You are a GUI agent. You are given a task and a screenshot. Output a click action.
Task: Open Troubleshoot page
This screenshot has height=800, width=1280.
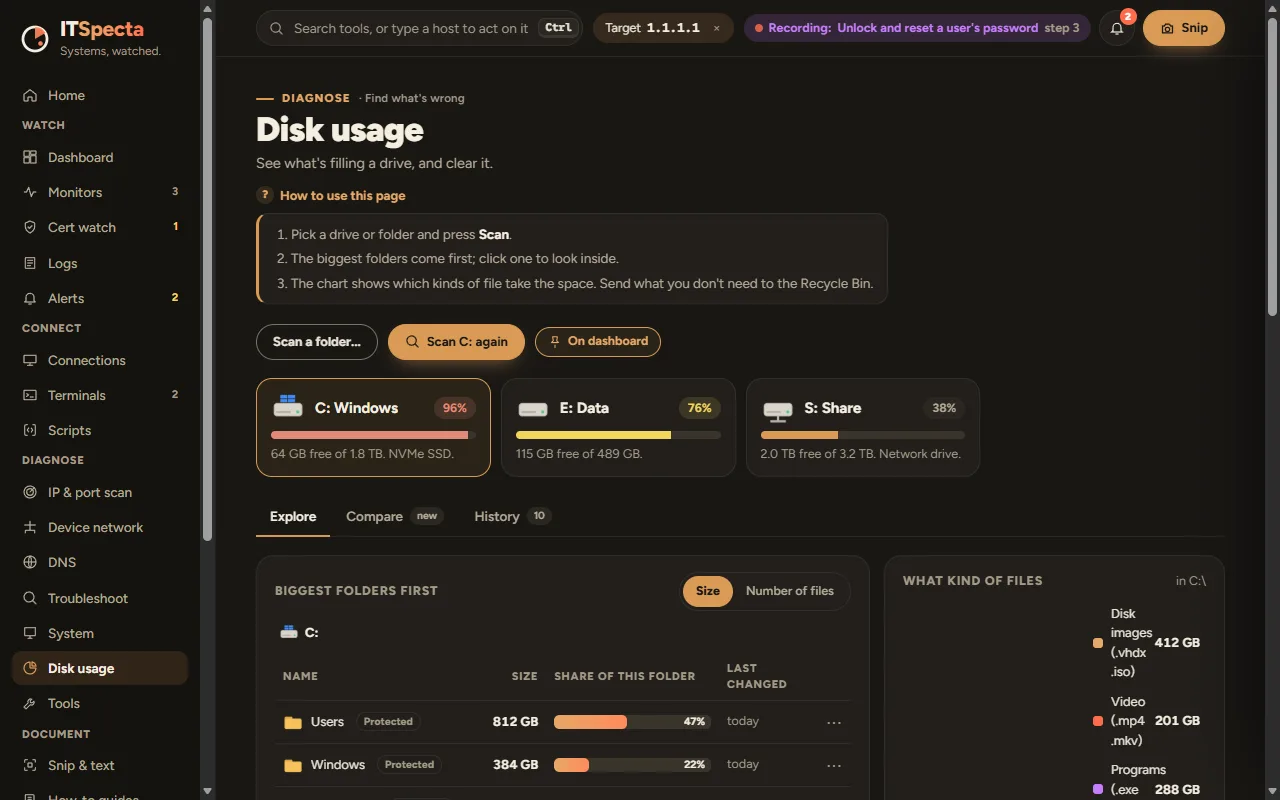[x=100, y=598]
